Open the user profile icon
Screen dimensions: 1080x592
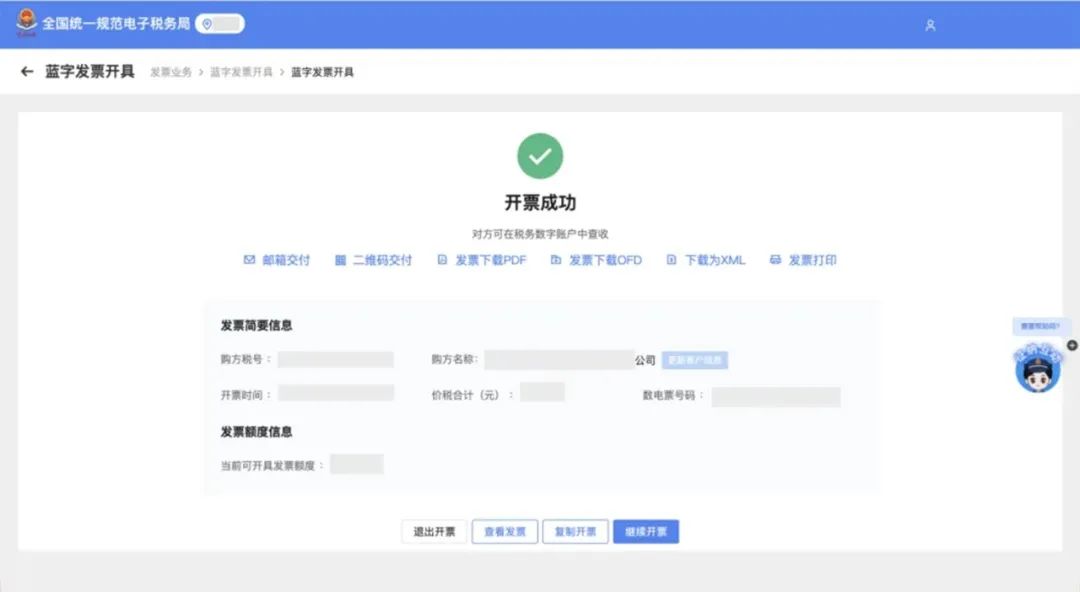(x=930, y=25)
